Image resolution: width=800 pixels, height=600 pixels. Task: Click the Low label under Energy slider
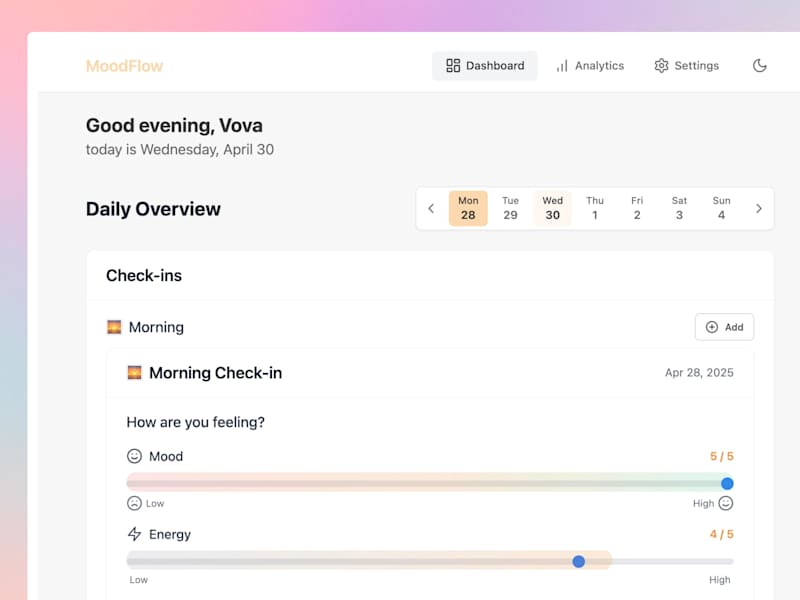[138, 580]
